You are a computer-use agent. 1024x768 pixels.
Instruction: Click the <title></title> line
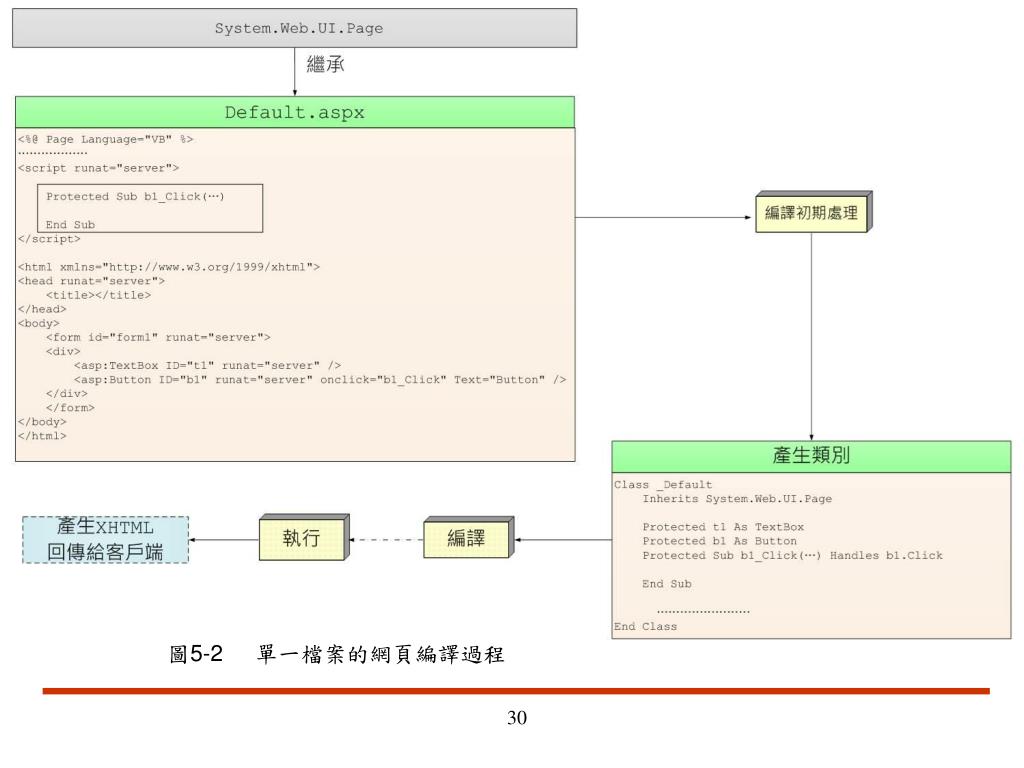click(x=99, y=295)
